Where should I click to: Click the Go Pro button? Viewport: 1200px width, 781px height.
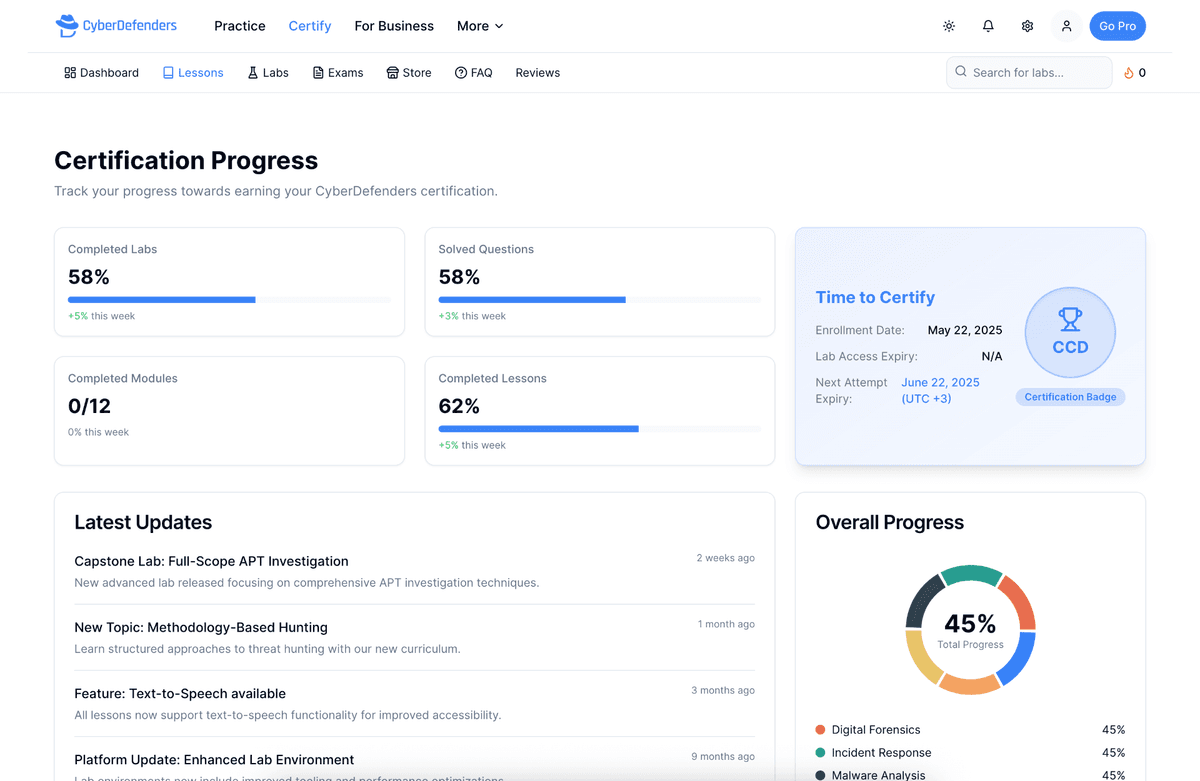1117,26
